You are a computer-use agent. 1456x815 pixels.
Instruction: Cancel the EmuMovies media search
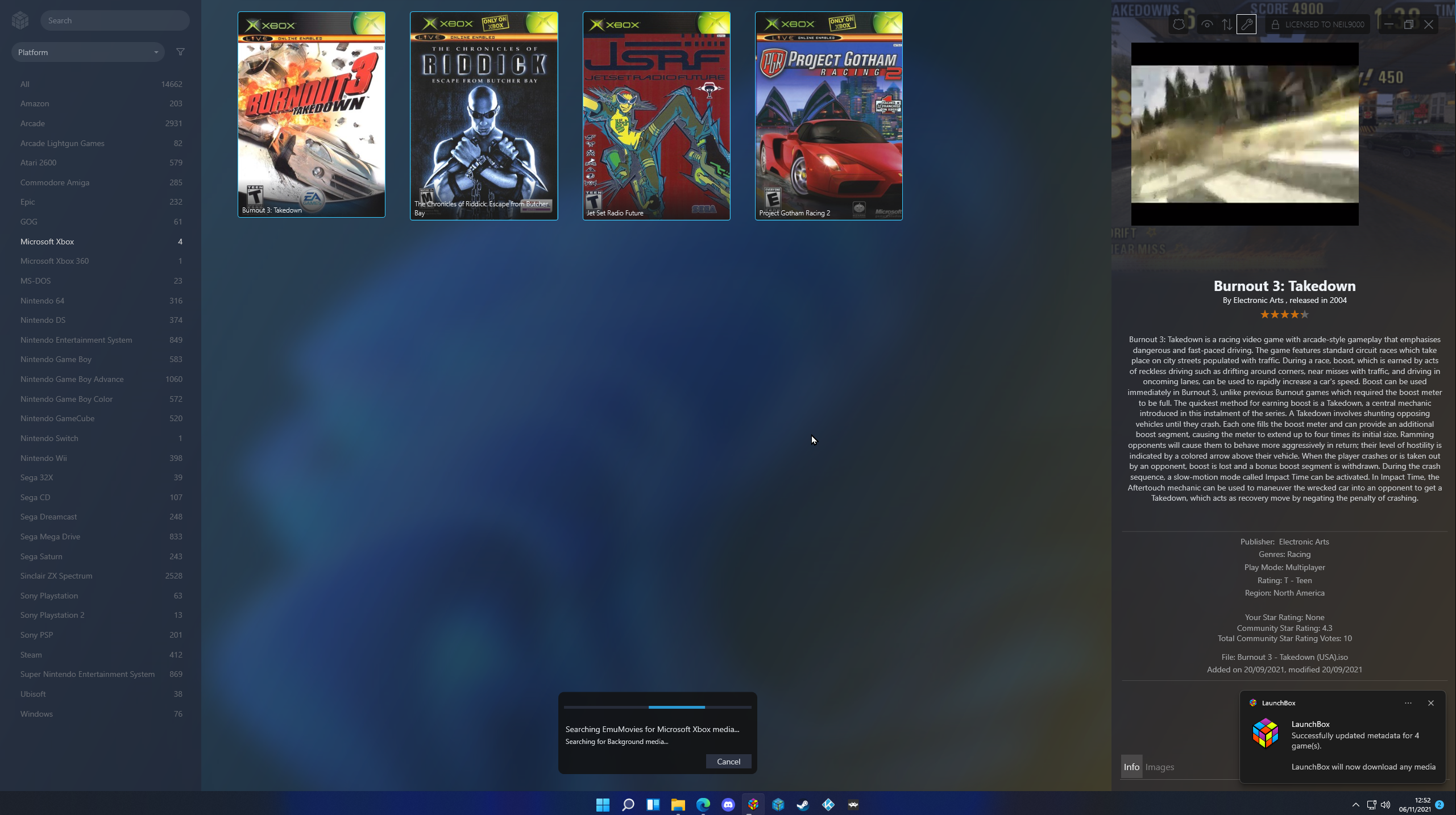728,762
